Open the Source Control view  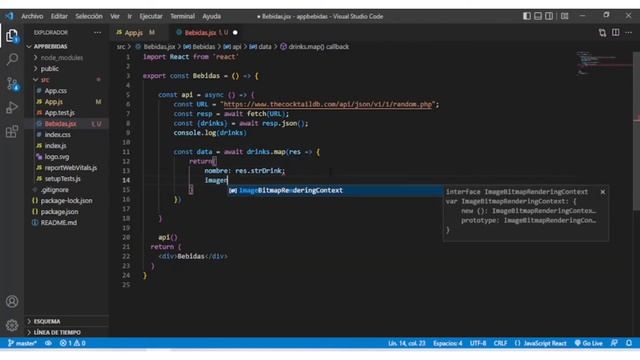12,84
